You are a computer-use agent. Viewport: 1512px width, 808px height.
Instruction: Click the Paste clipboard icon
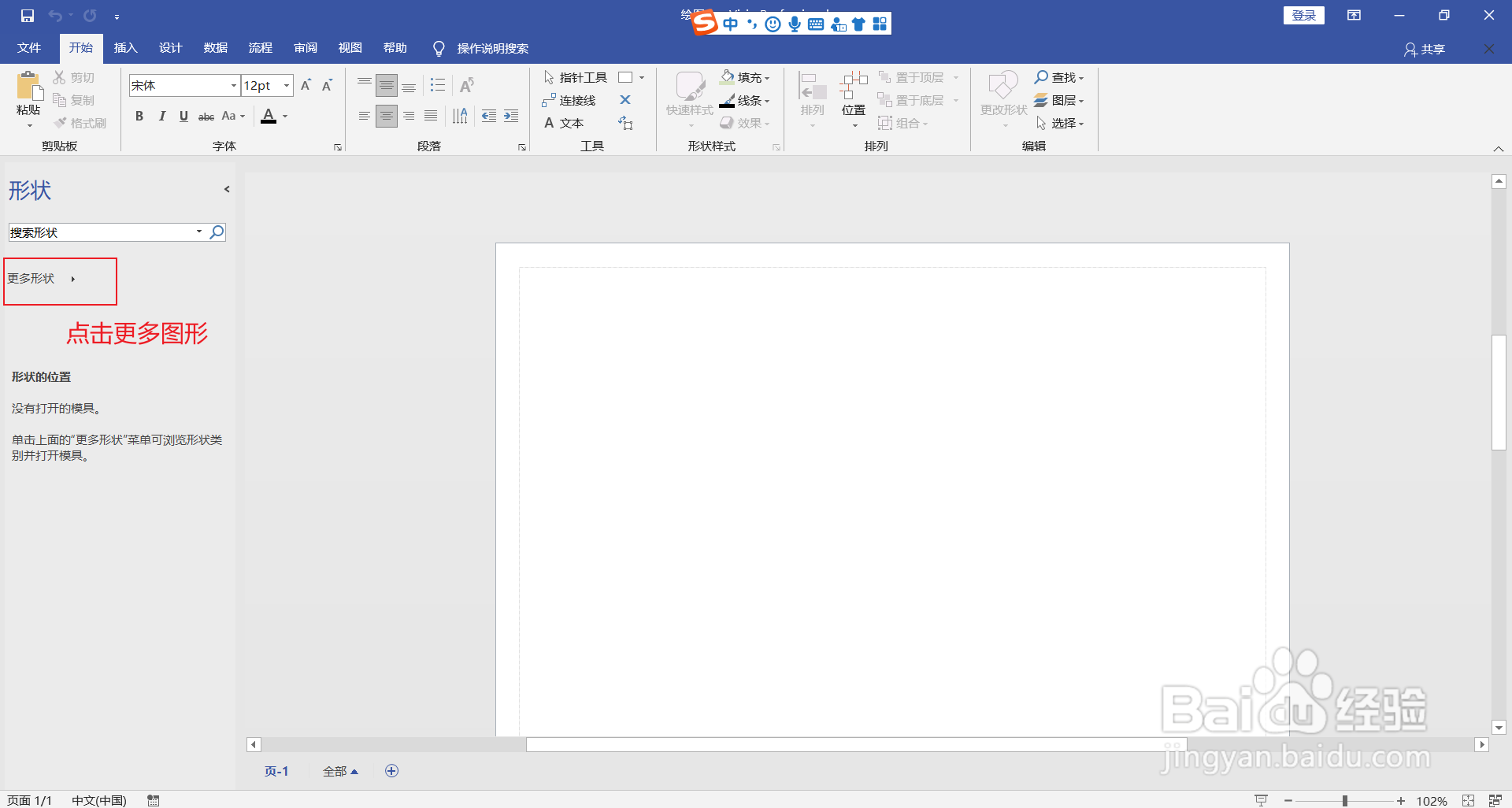tap(29, 86)
